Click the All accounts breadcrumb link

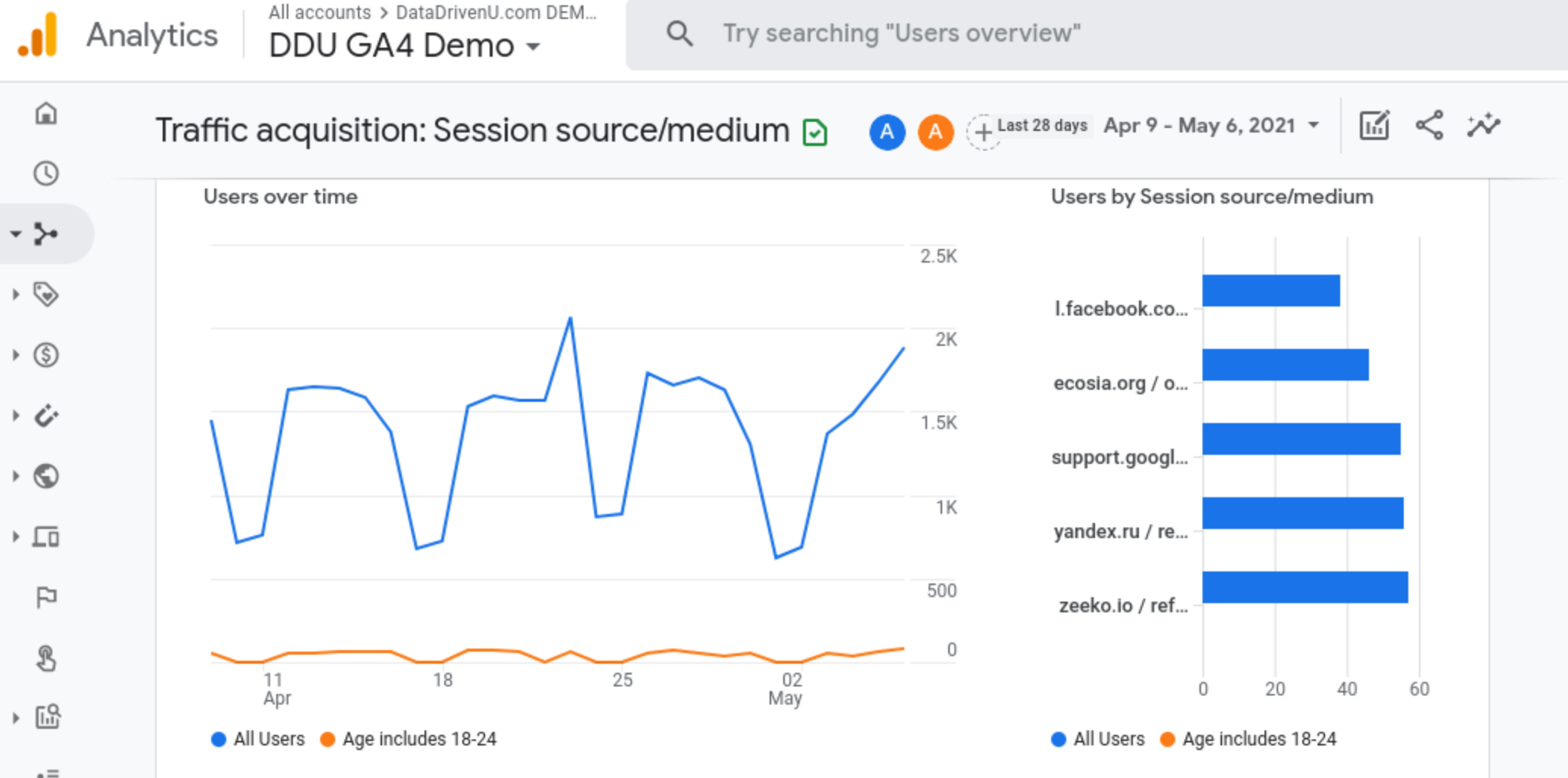[319, 13]
